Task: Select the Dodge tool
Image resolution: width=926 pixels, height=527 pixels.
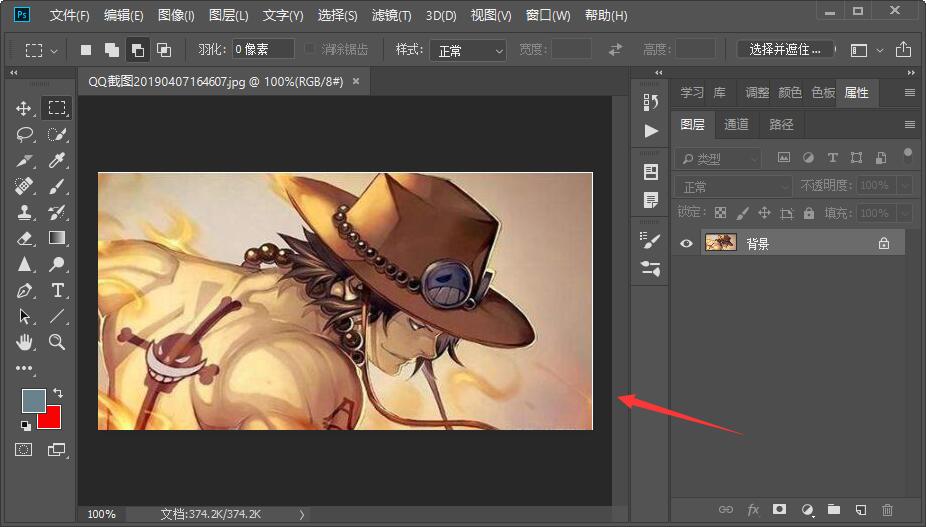Action: click(57, 264)
